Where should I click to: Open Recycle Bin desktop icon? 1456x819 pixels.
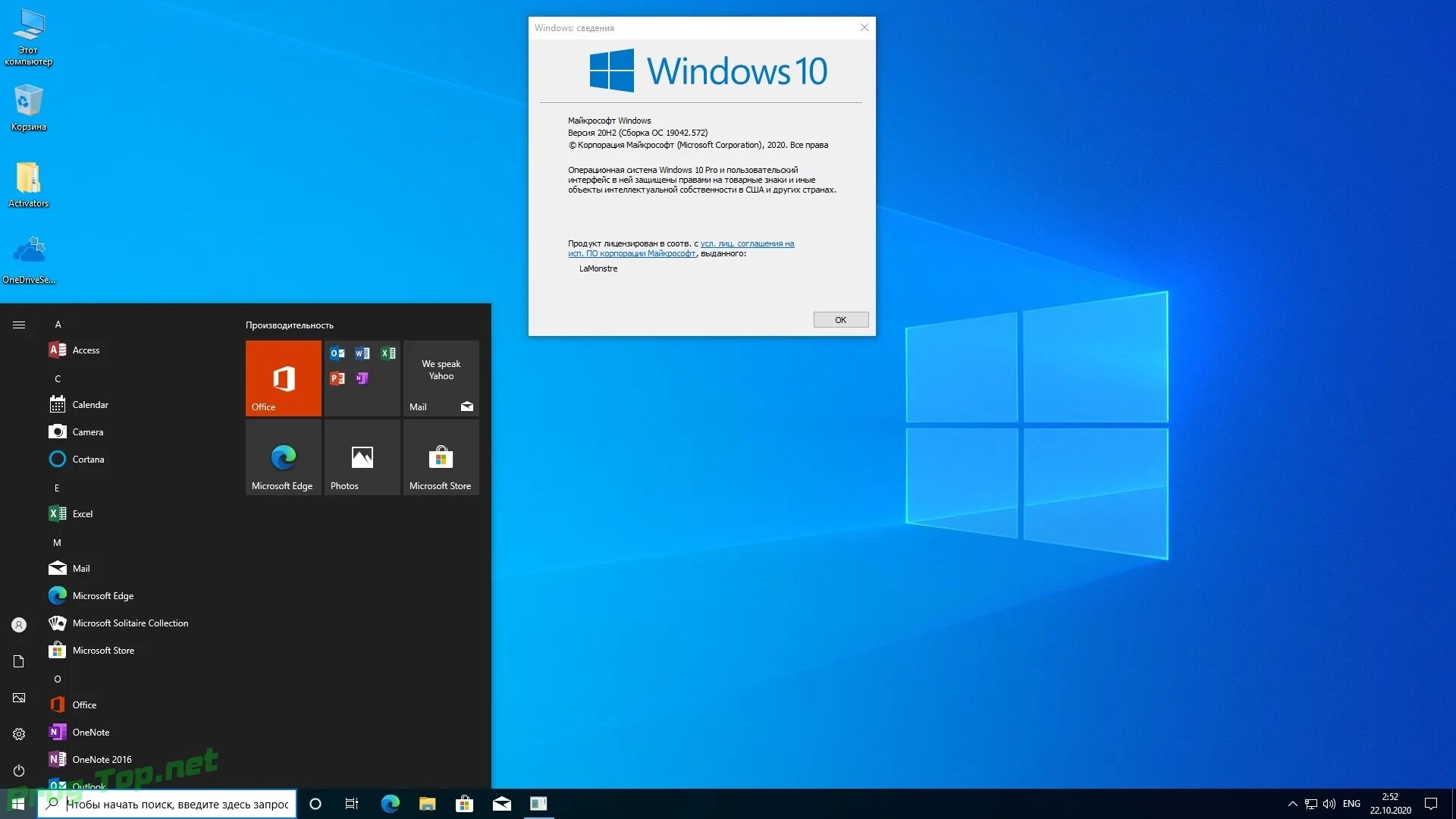pyautogui.click(x=28, y=106)
